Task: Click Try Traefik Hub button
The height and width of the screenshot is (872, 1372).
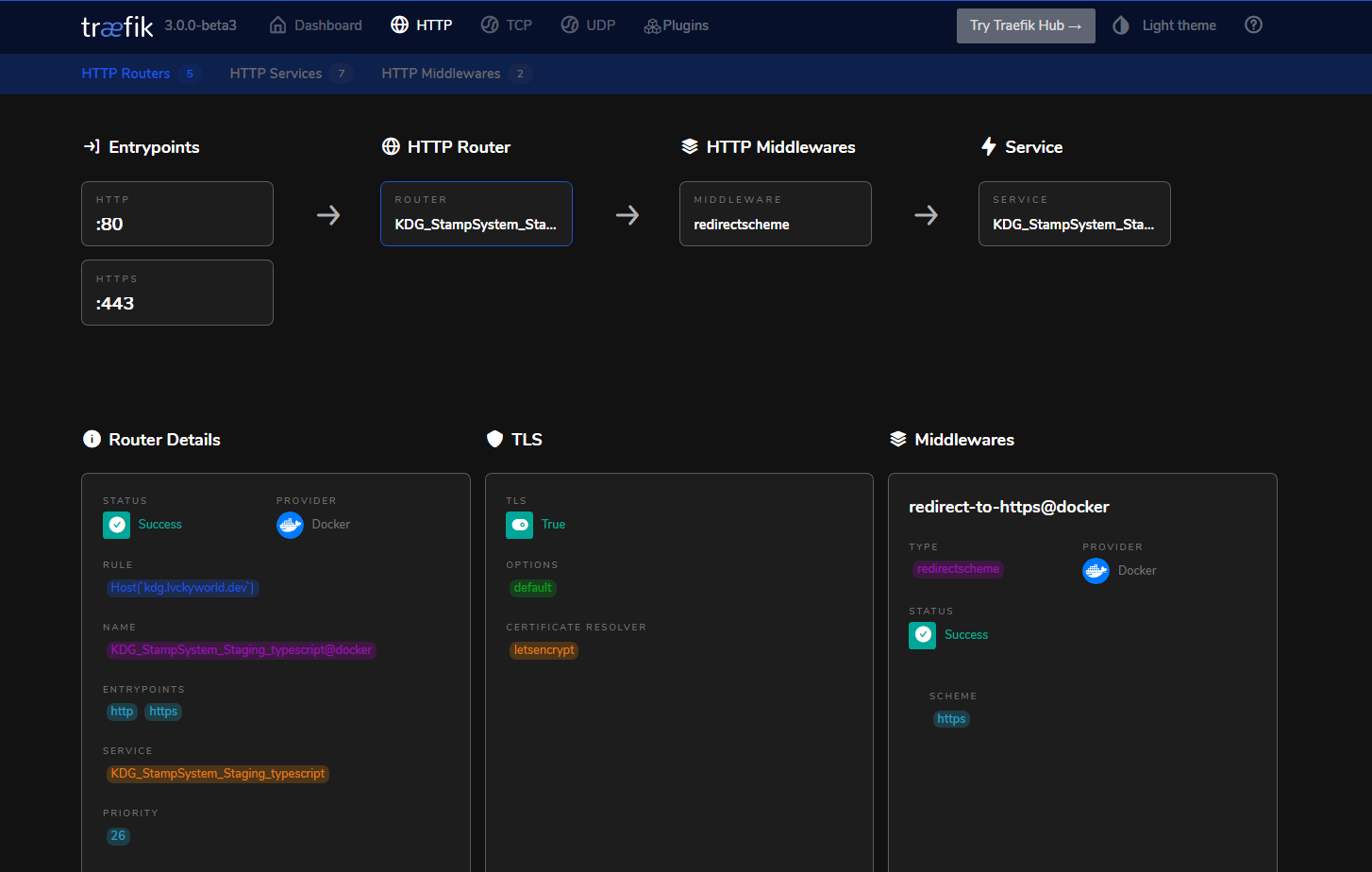Action: [x=1026, y=25]
